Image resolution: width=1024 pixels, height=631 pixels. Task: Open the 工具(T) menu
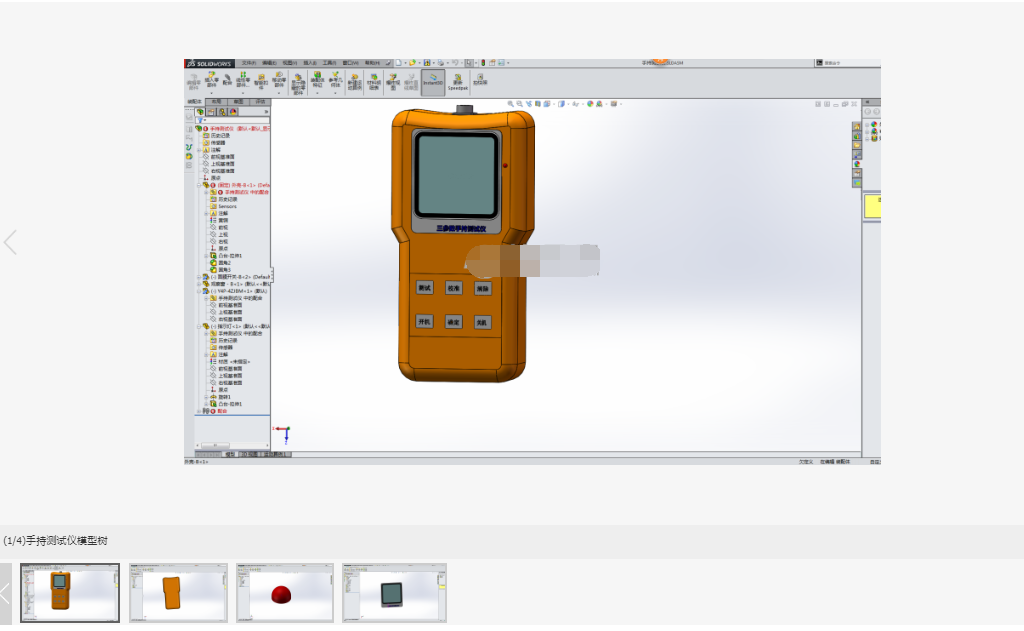[328, 63]
